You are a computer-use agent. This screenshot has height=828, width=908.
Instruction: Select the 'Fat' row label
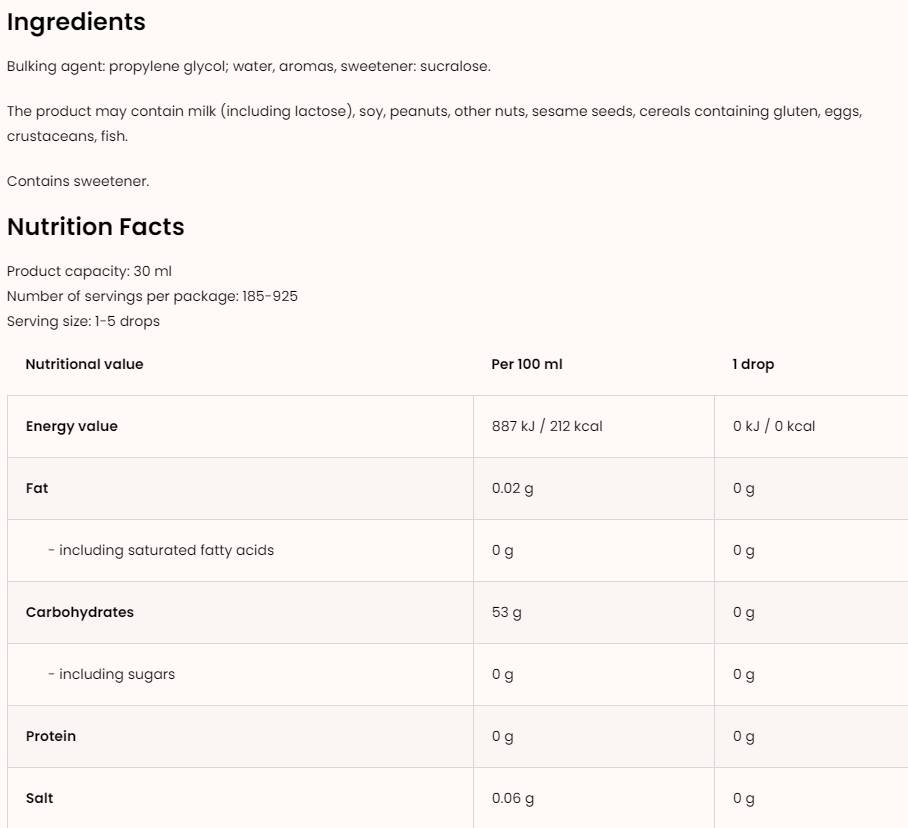(x=37, y=488)
